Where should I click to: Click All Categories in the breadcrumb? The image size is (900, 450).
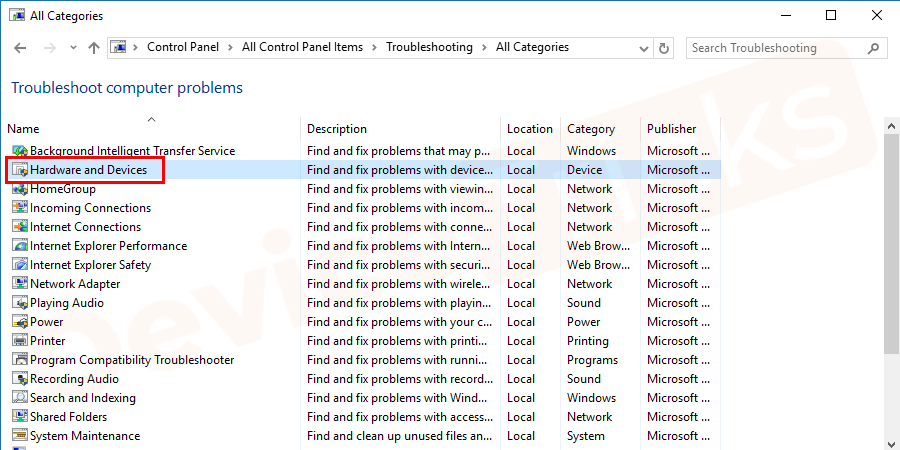click(x=533, y=47)
